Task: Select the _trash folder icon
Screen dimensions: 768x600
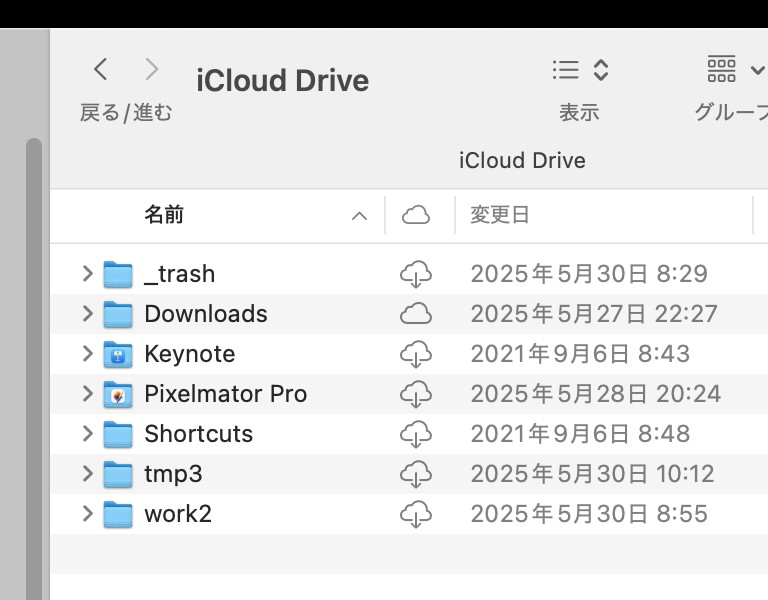Action: click(118, 274)
